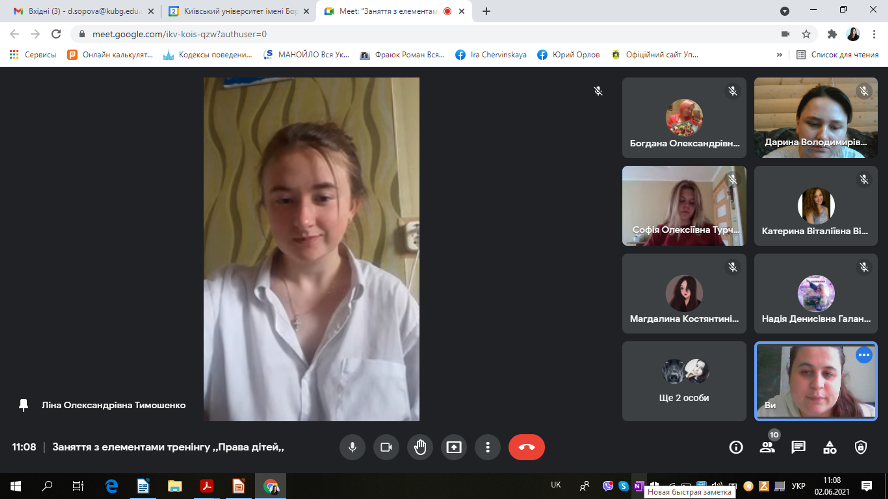Toggle the camera in Meet controls
This screenshot has height=499, width=888.
386,447
